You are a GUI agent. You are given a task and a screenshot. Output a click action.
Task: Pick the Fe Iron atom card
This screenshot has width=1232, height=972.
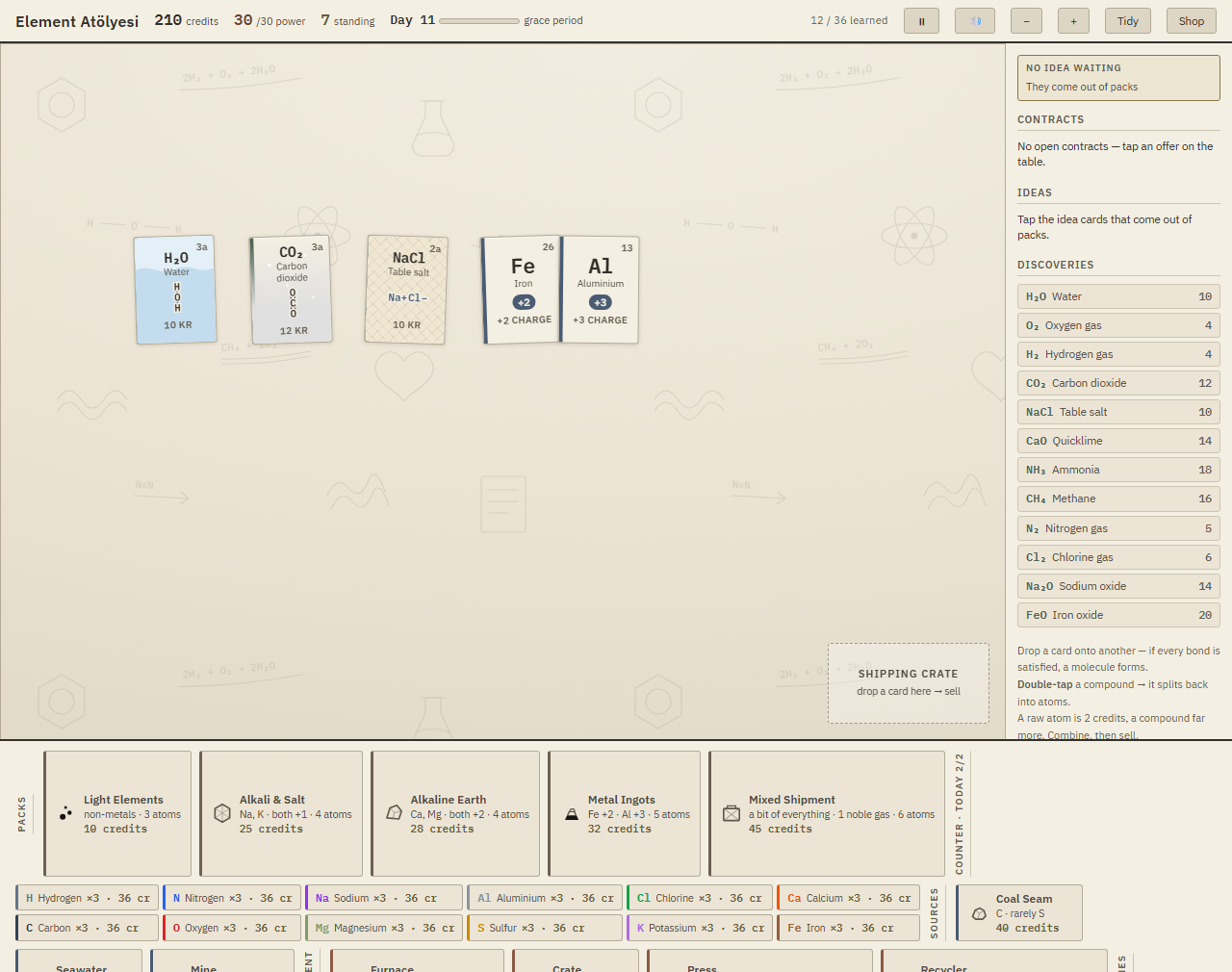click(x=523, y=290)
